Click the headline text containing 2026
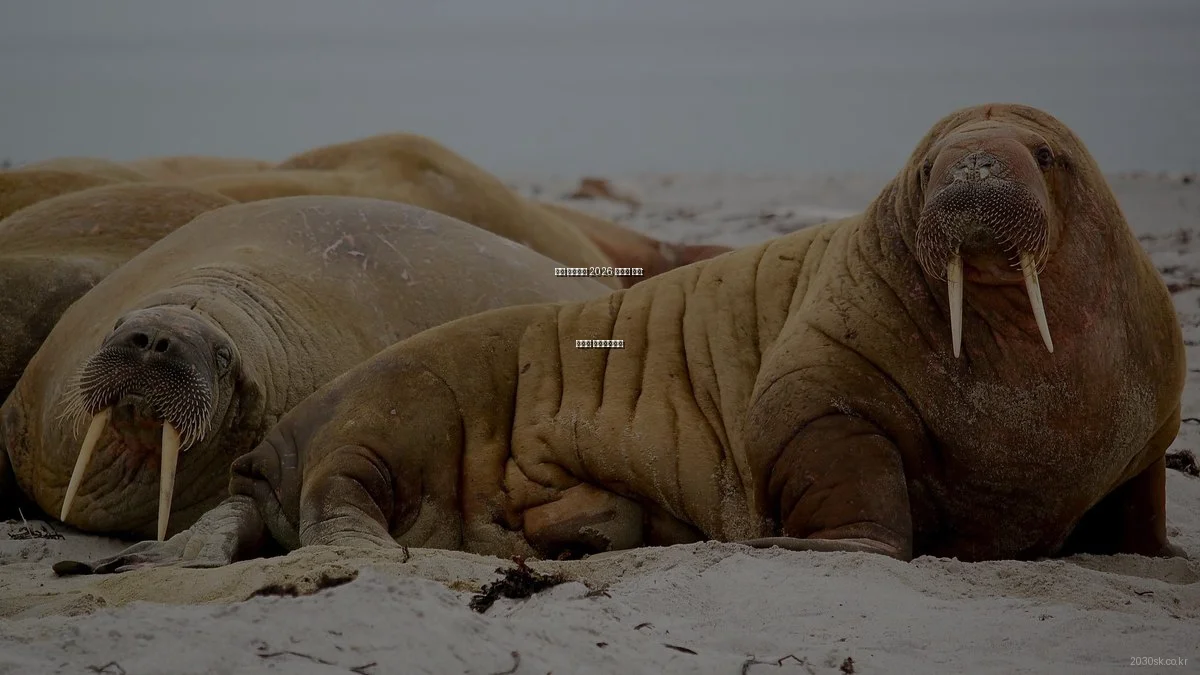Viewport: 1200px width, 675px height. 599,271
